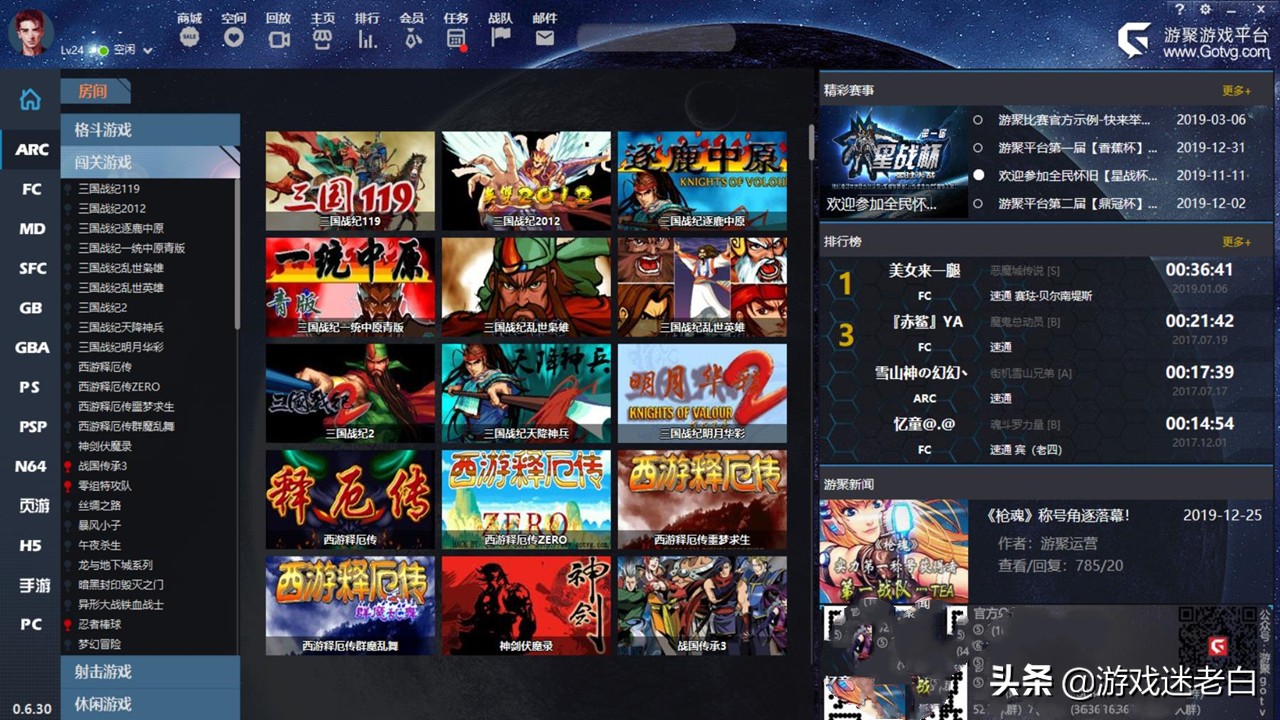Open the 三国战纪119 game thumbnail

click(350, 181)
